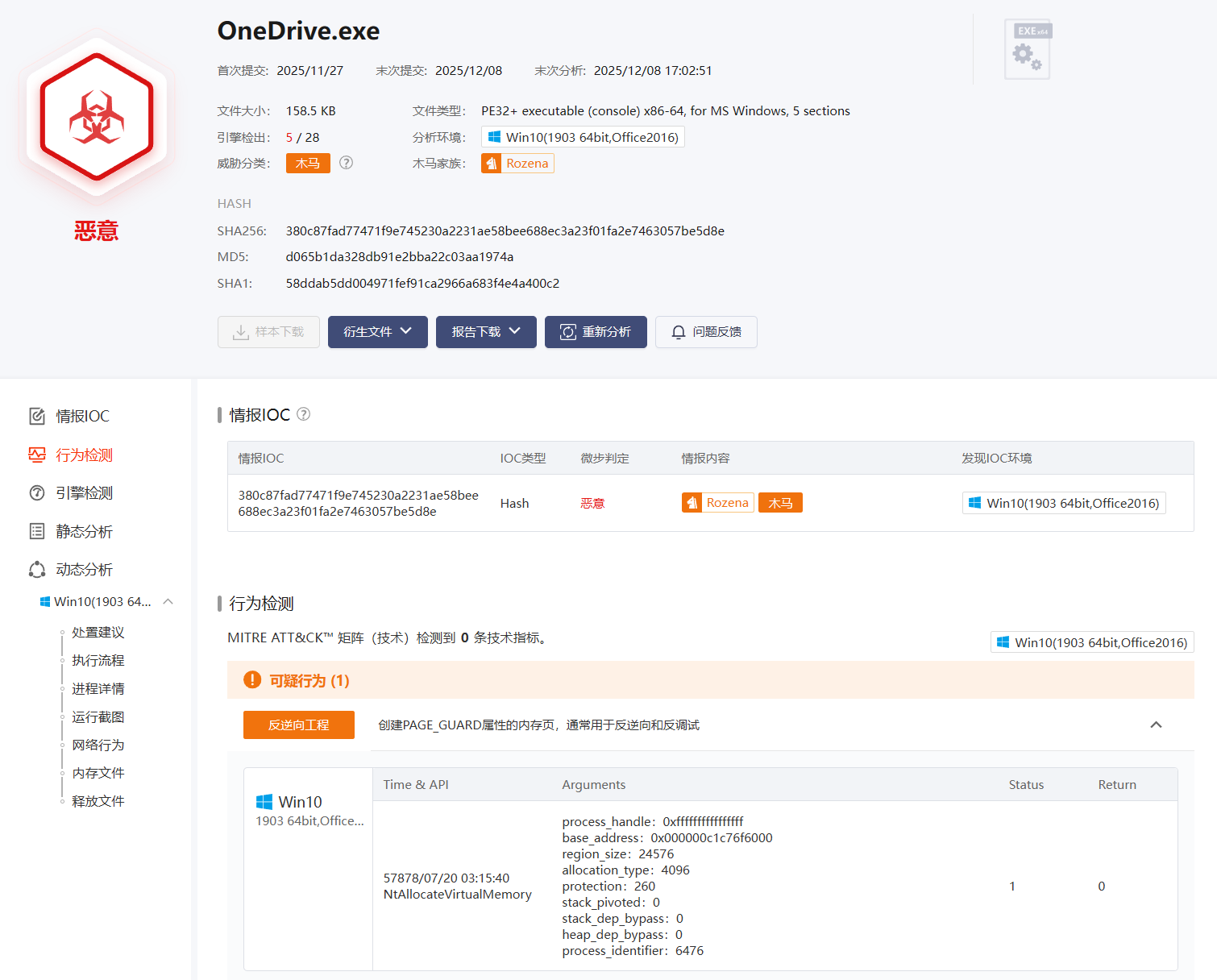
Task: Click the 木马 tag in IOC table row
Action: pyautogui.click(x=779, y=503)
